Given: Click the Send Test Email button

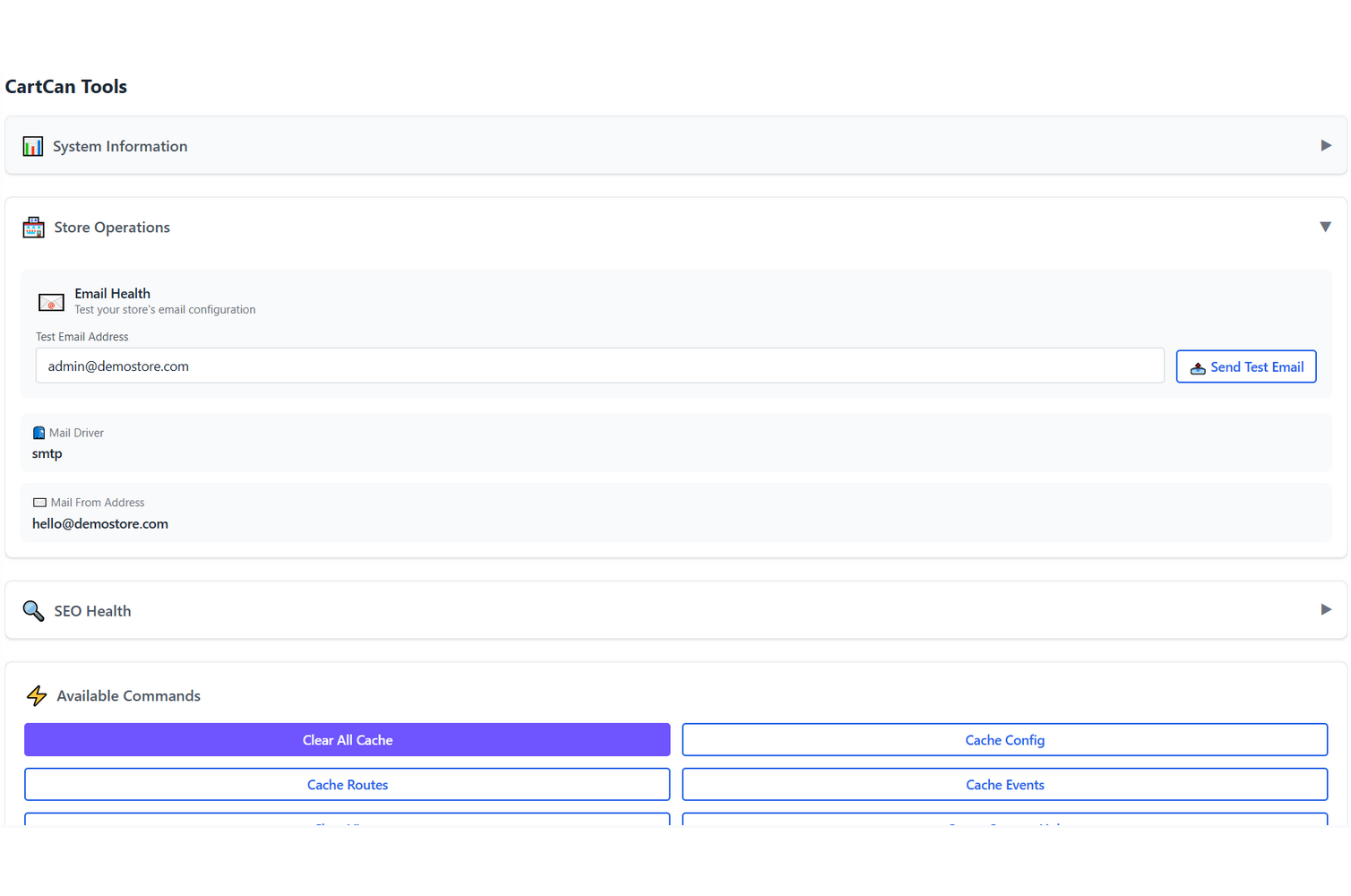Looking at the screenshot, I should click(x=1246, y=366).
